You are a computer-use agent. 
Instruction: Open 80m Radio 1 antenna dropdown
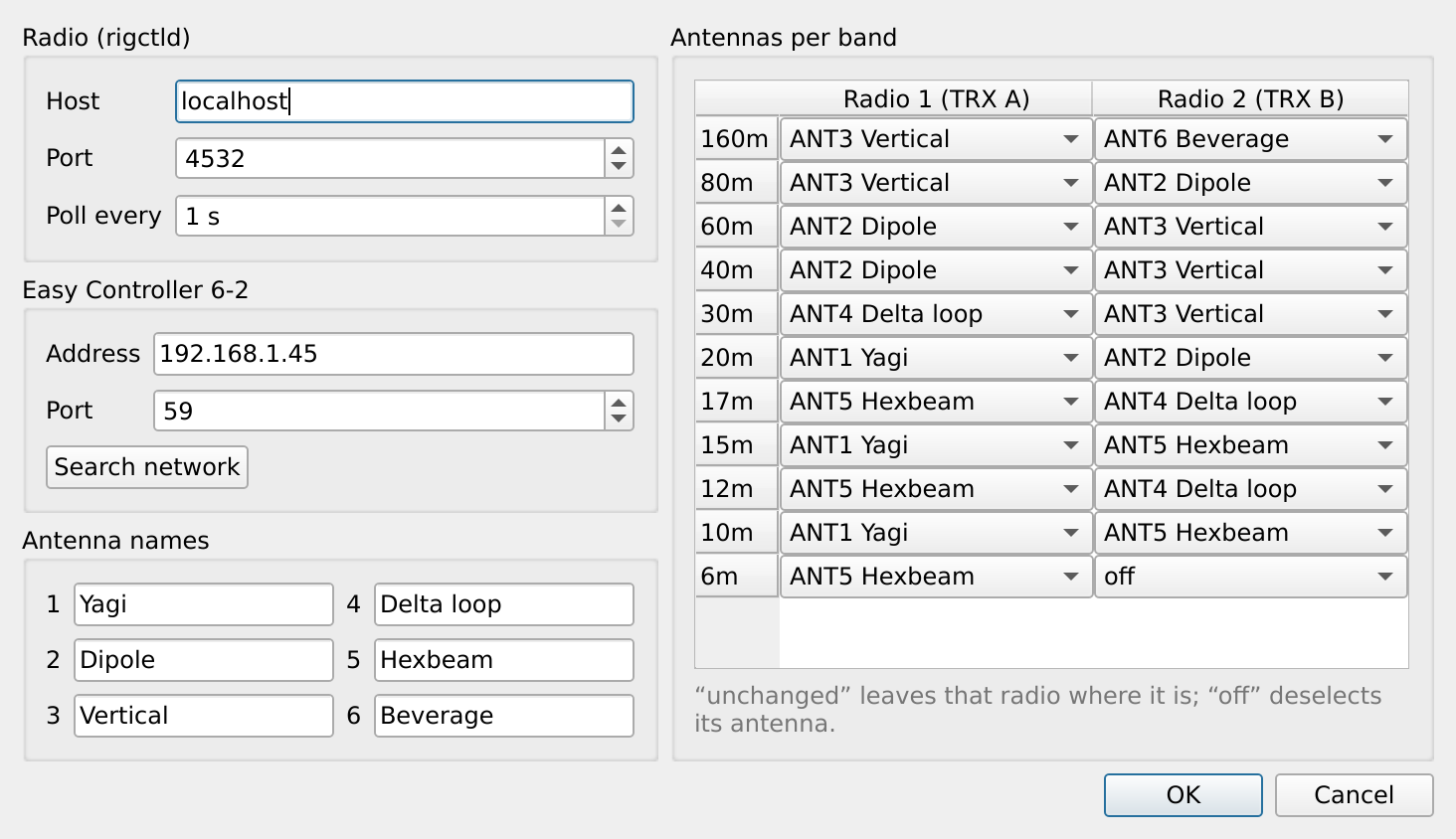click(x=936, y=183)
